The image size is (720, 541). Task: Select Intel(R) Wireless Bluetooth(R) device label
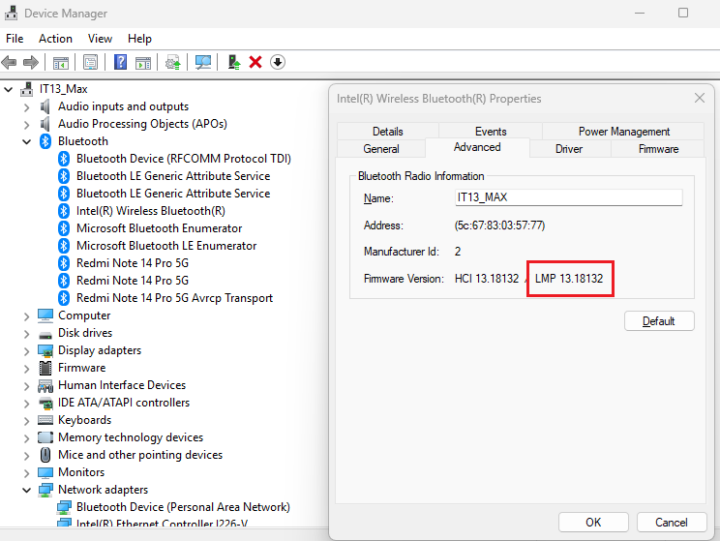[151, 211]
